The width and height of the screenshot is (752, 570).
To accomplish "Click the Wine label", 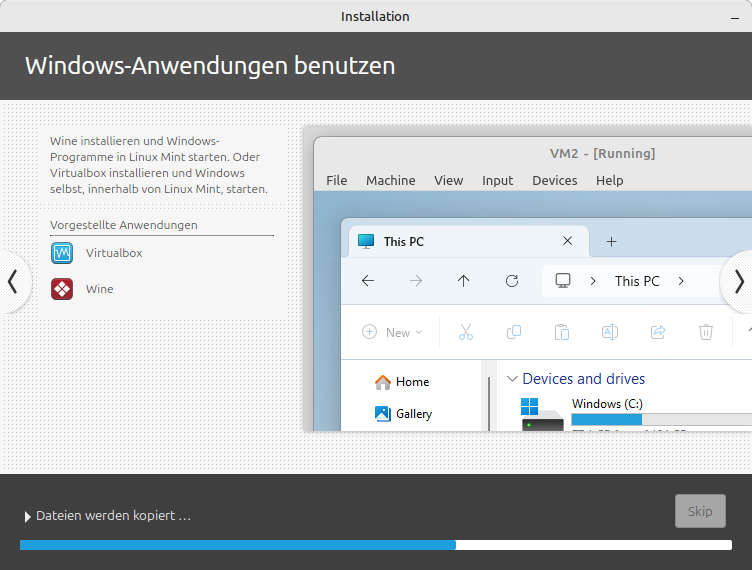I will pos(100,289).
